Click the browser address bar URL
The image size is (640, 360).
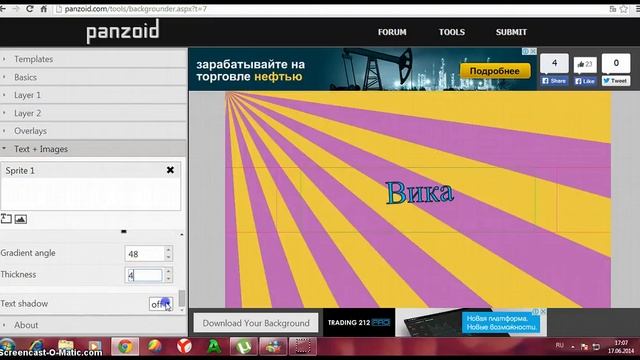pyautogui.click(x=136, y=9)
